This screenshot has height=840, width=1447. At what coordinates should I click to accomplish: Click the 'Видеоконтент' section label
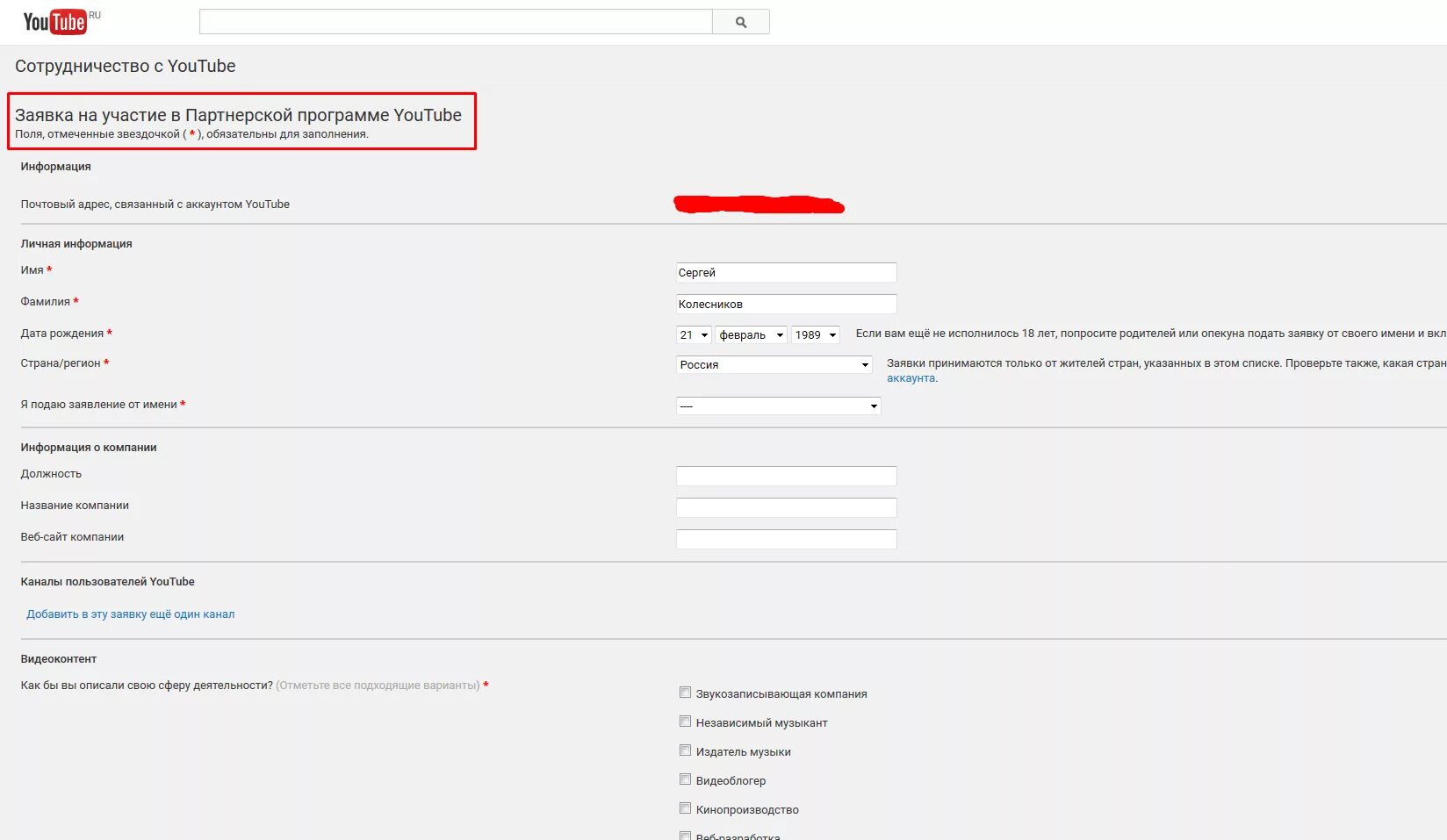tap(59, 659)
